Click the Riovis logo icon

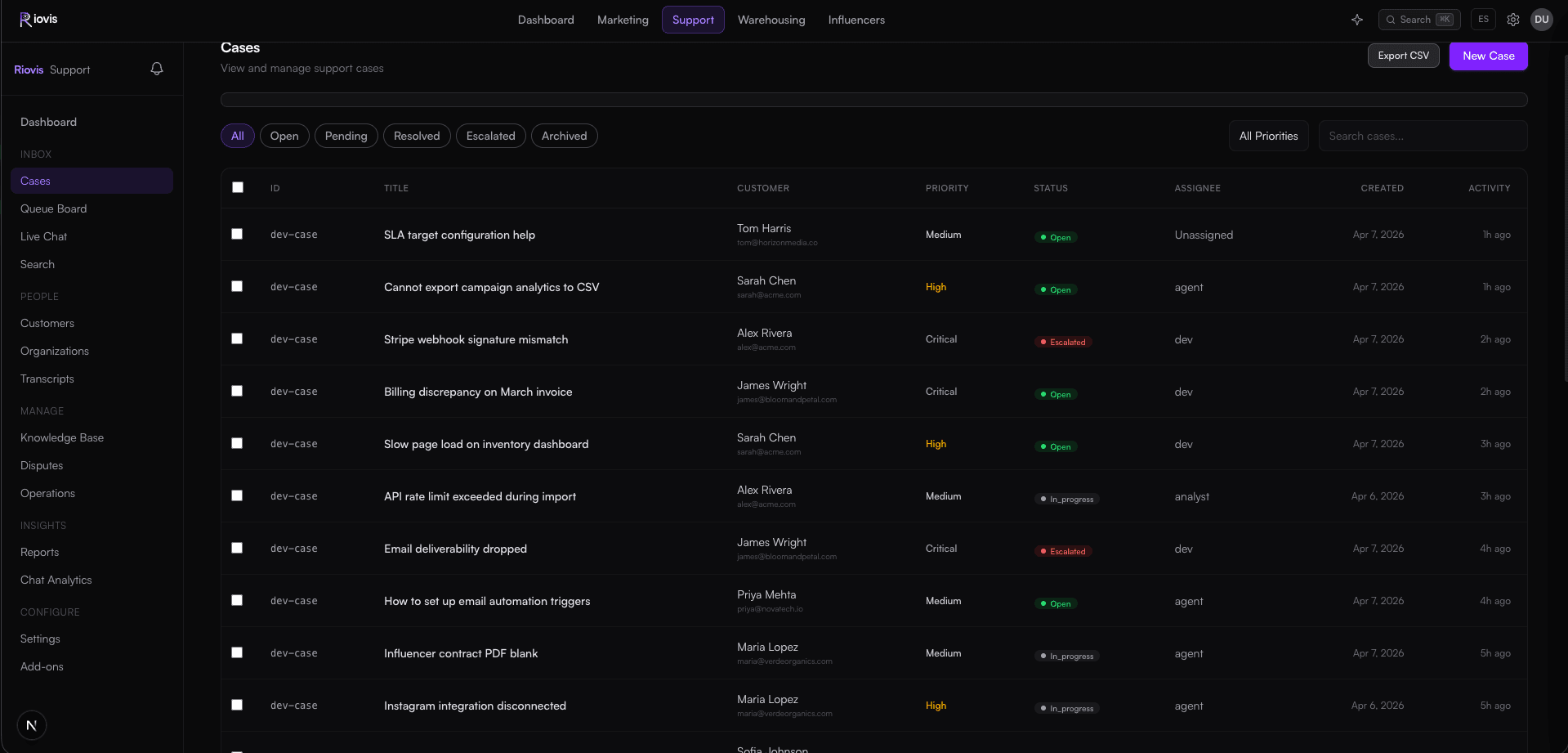[25, 20]
